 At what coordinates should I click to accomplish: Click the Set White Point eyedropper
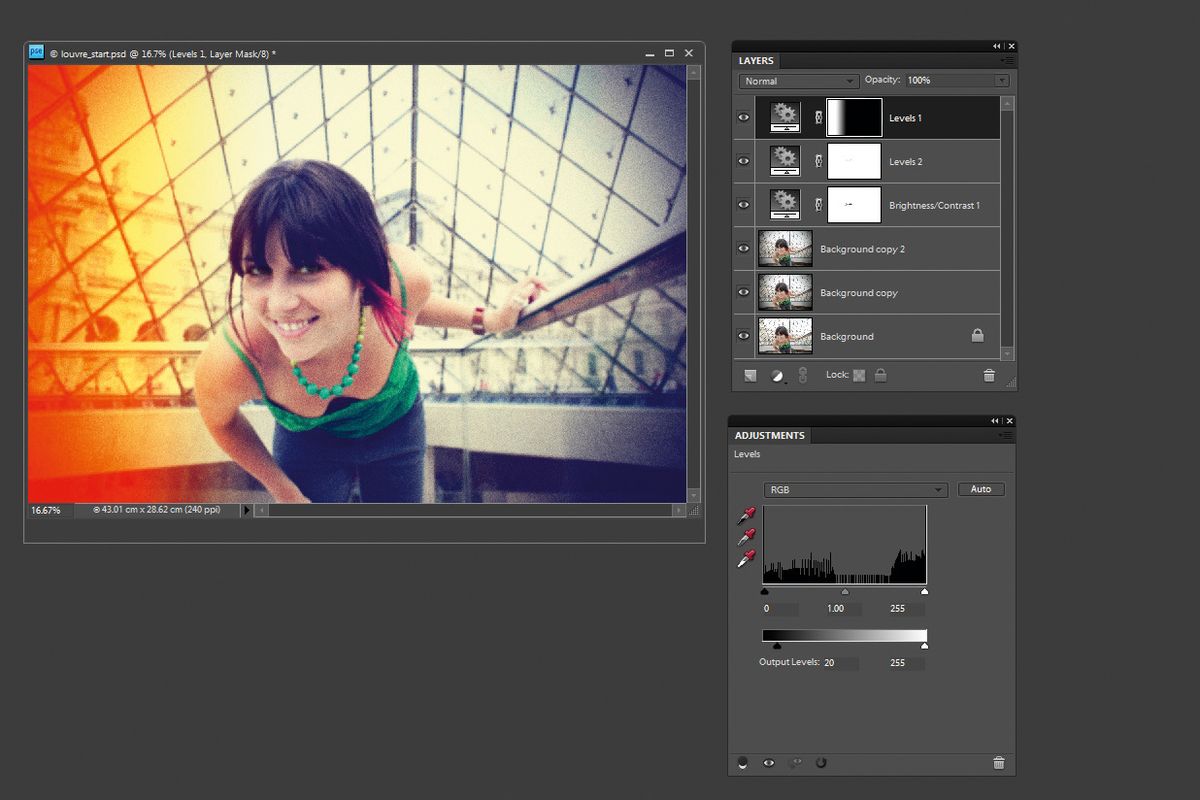click(745, 560)
